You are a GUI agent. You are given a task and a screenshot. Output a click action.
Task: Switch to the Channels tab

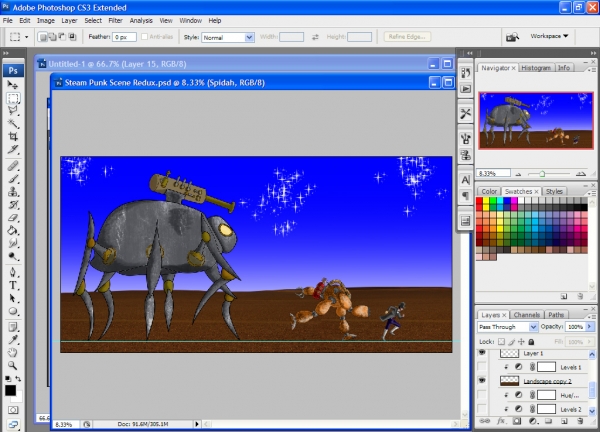(527, 315)
